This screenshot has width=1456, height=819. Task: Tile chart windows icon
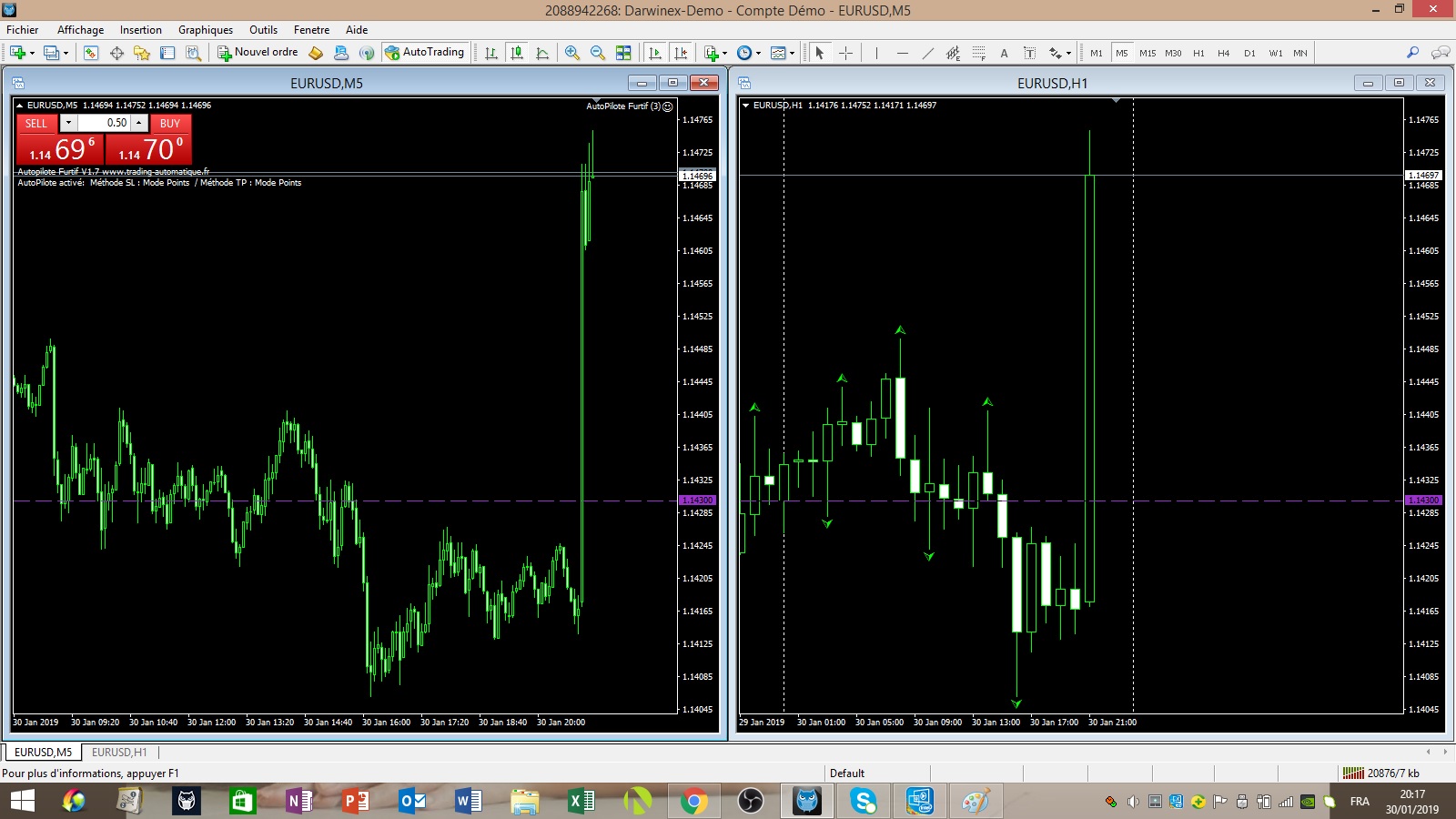pos(623,53)
